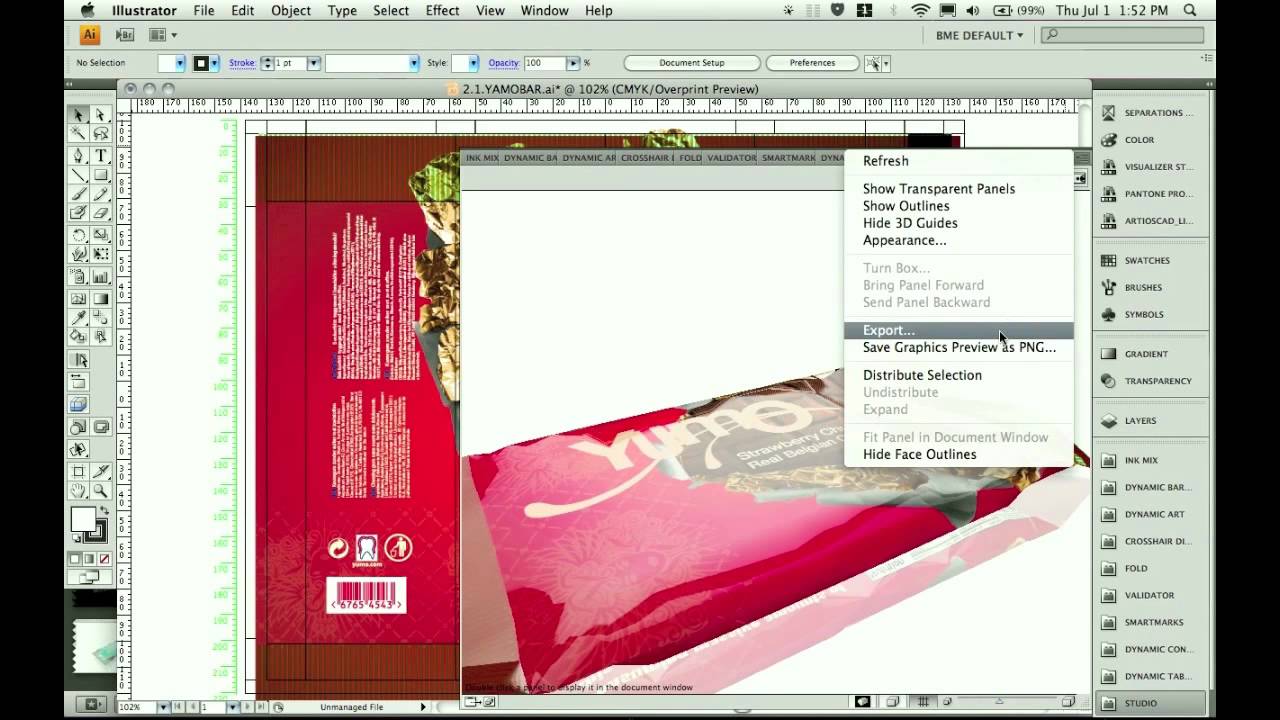Open the brush definition dropdown

413,63
